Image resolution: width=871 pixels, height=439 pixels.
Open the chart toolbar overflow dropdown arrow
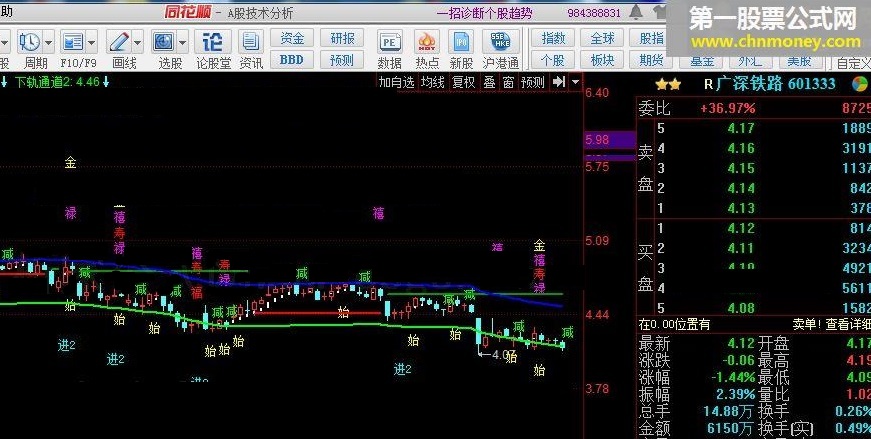575,82
